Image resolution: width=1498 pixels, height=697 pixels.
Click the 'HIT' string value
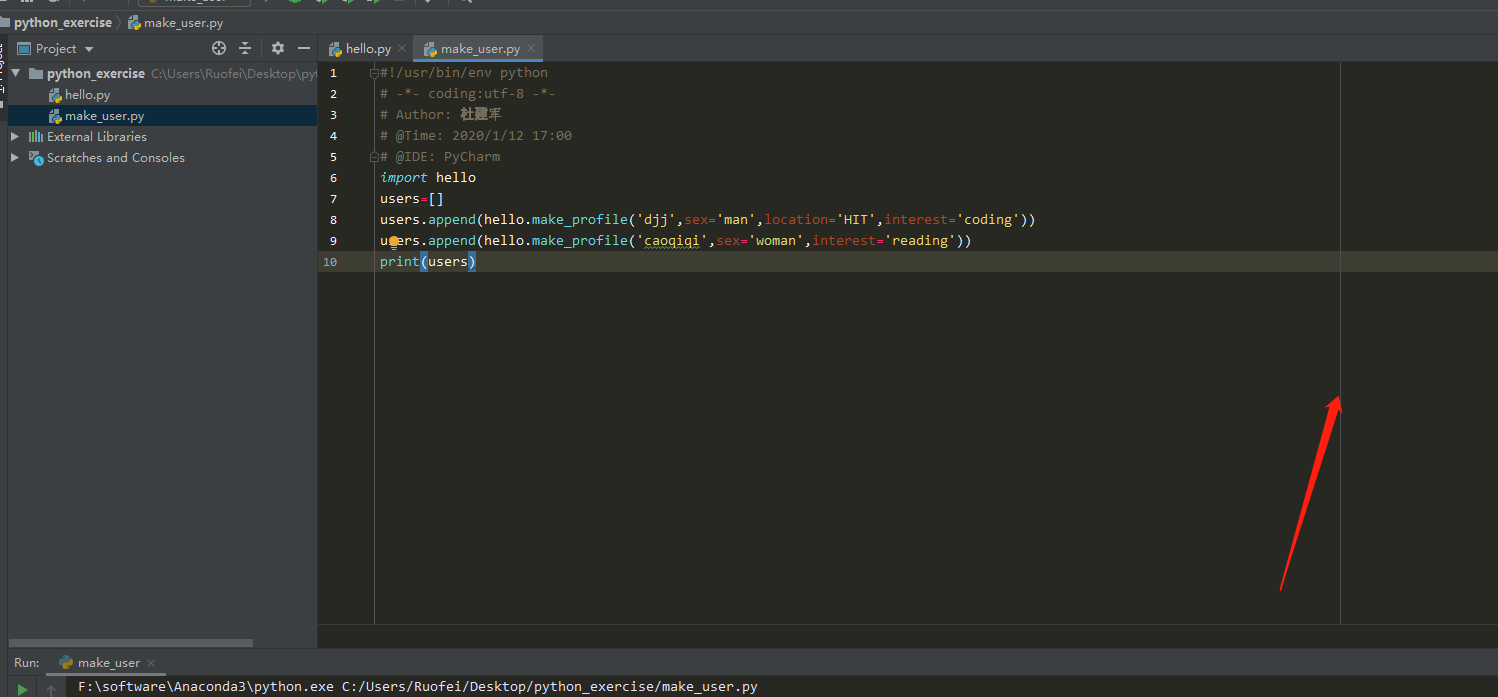click(x=857, y=220)
